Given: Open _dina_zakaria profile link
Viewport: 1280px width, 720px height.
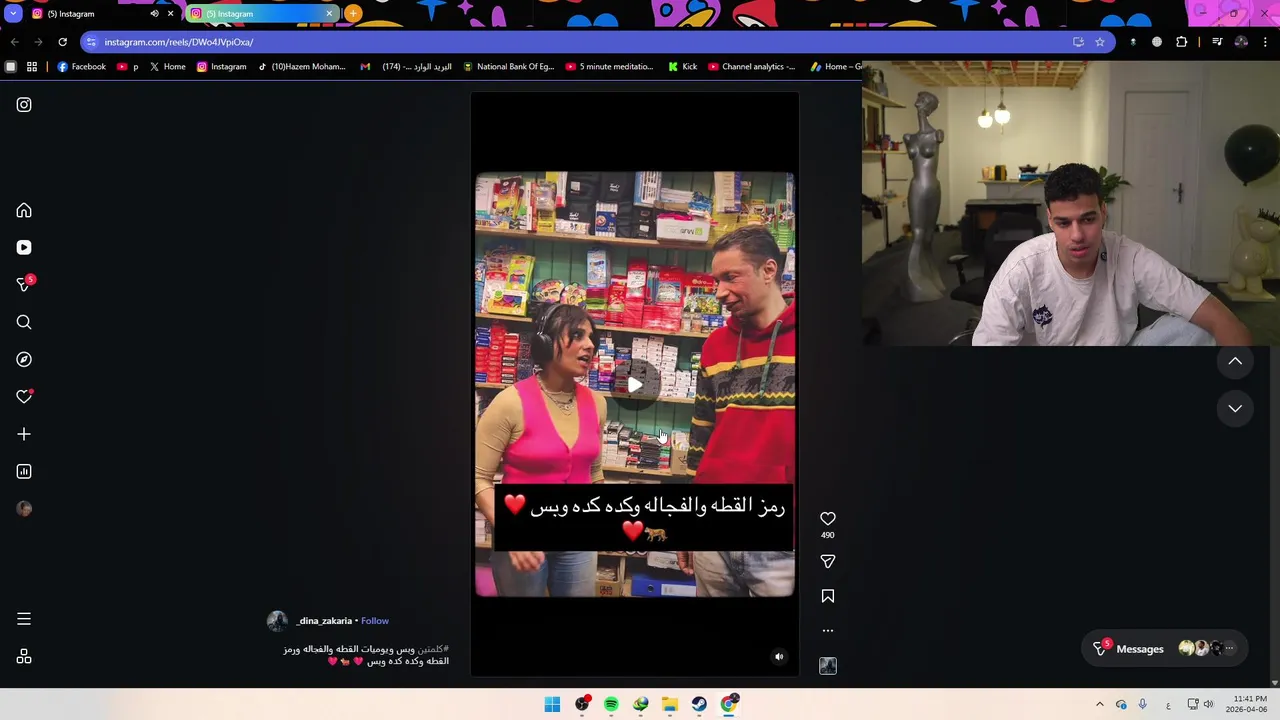Looking at the screenshot, I should tap(324, 621).
